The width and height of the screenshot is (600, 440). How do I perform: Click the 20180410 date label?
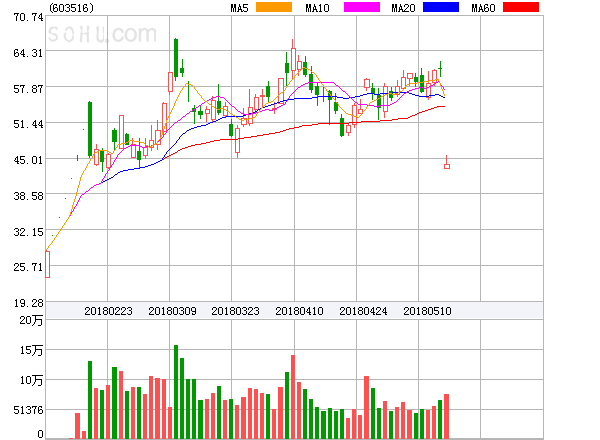point(299,311)
